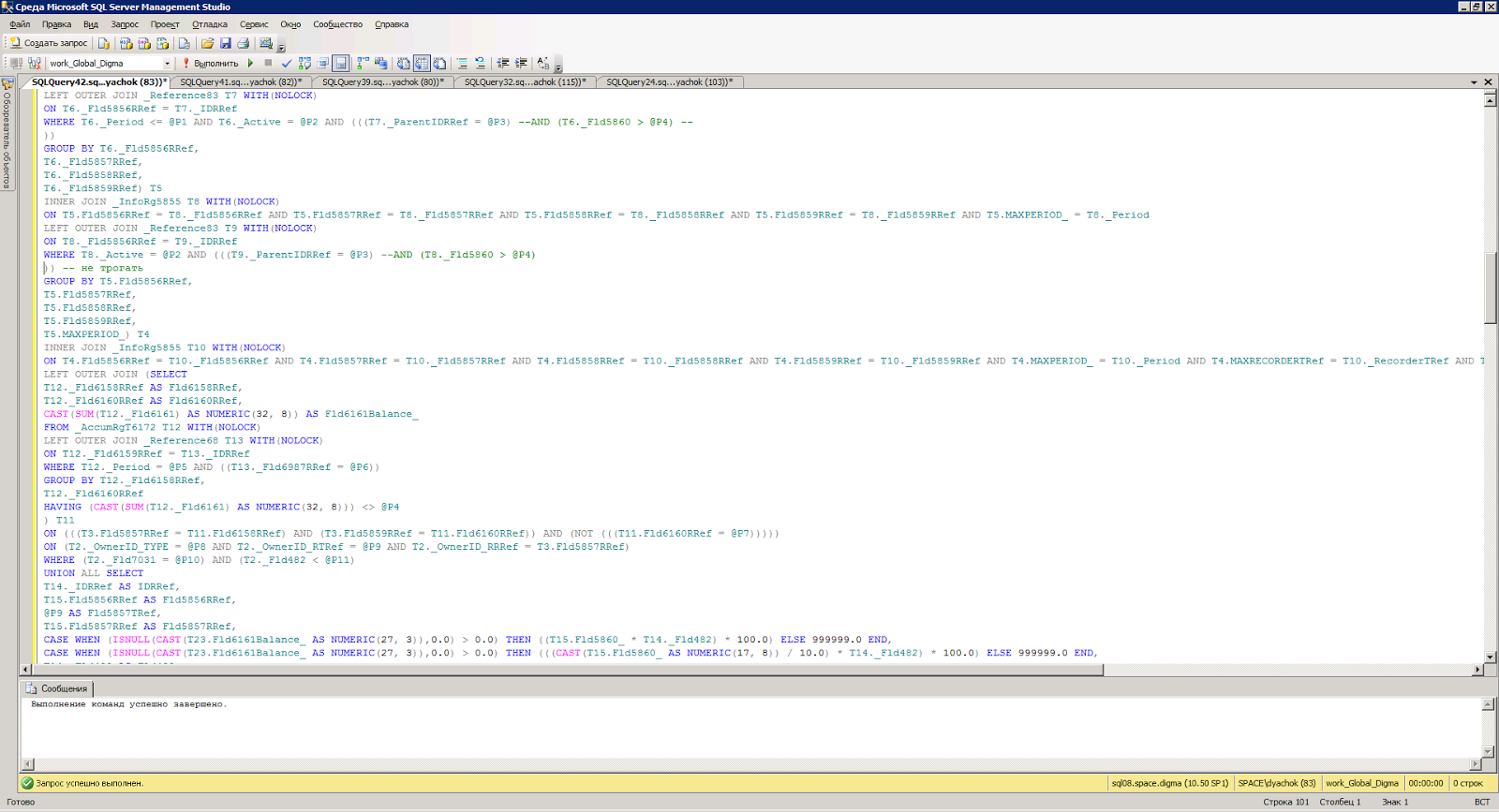Open the Отладка menu
The width and height of the screenshot is (1499, 812).
[210, 24]
